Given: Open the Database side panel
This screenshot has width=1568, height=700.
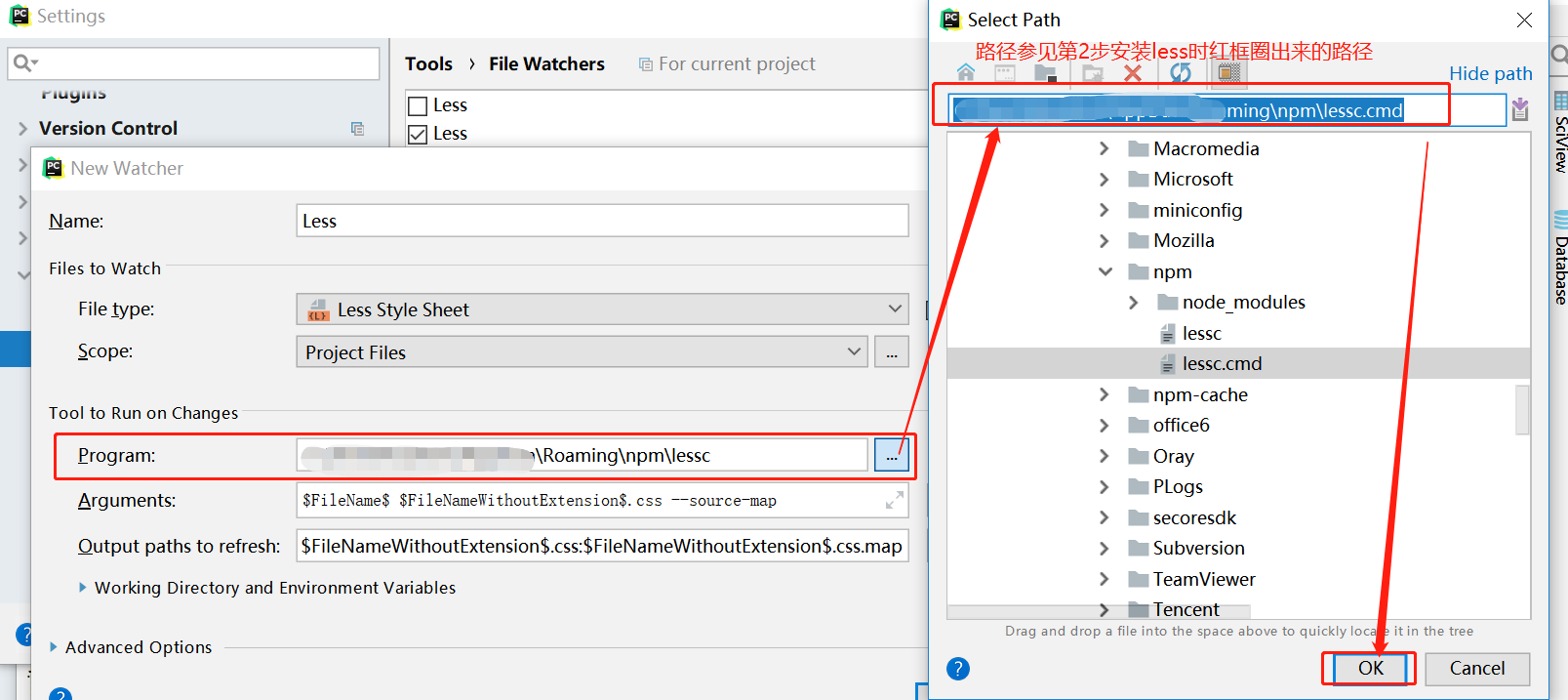Looking at the screenshot, I should [1560, 258].
